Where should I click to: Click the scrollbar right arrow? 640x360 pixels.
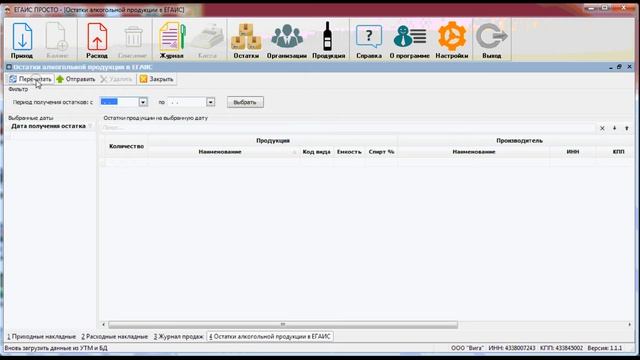[x=629, y=324]
